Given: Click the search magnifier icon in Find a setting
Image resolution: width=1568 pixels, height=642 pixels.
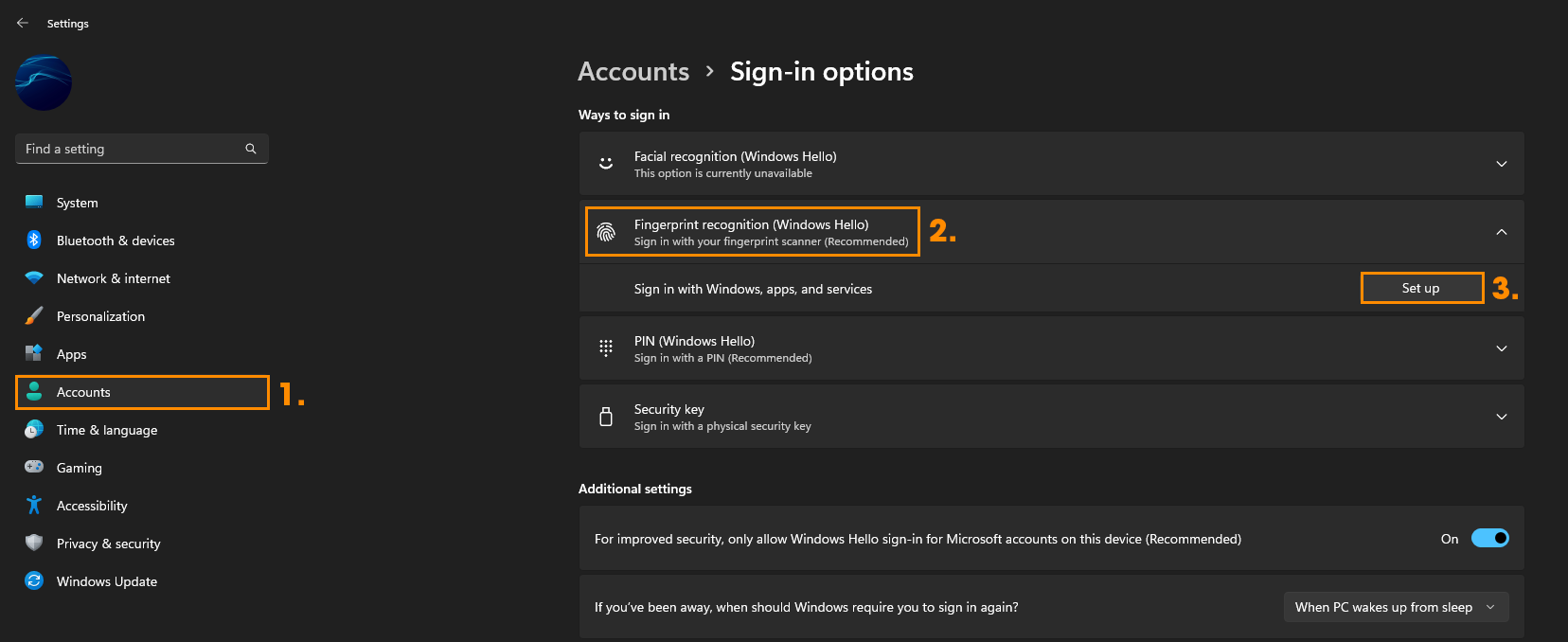Looking at the screenshot, I should point(251,149).
